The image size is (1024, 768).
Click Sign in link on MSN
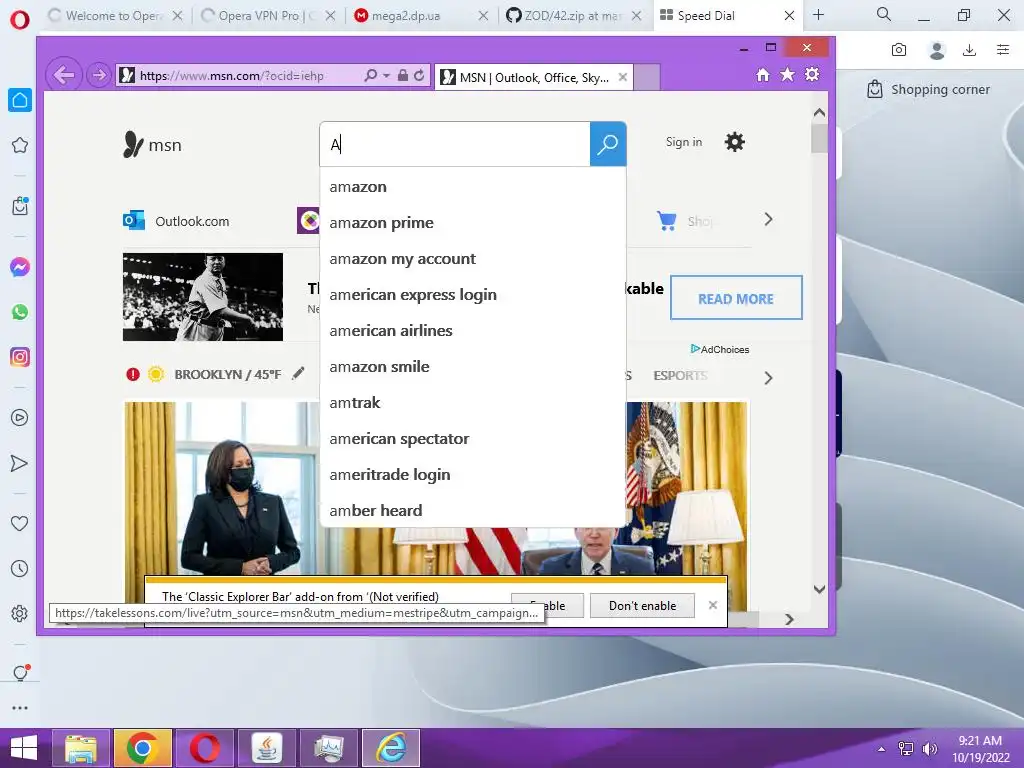(x=684, y=142)
